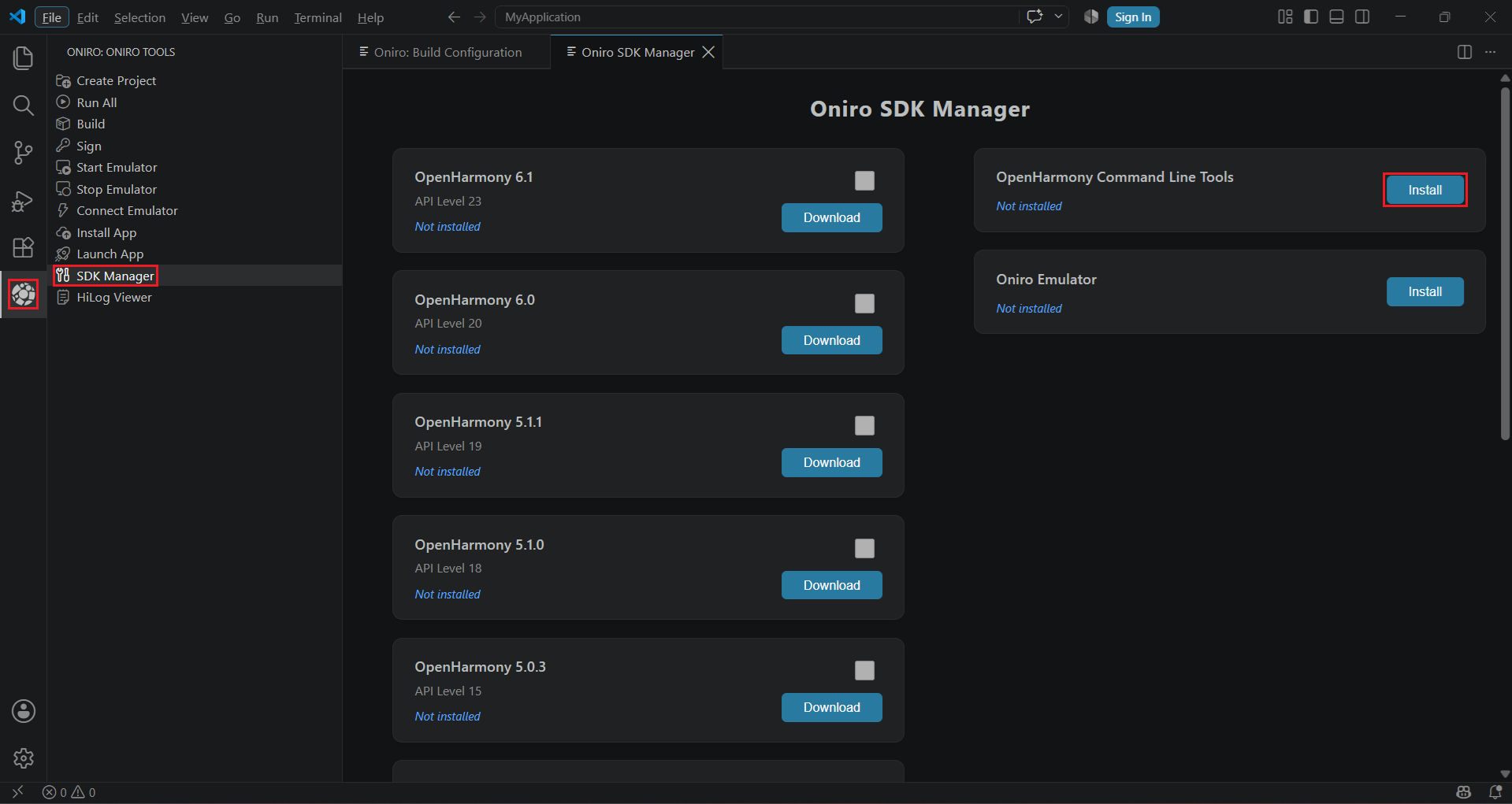Click the SDK Manager tools icon
Image resolution: width=1512 pixels, height=804 pixels.
tap(64, 276)
